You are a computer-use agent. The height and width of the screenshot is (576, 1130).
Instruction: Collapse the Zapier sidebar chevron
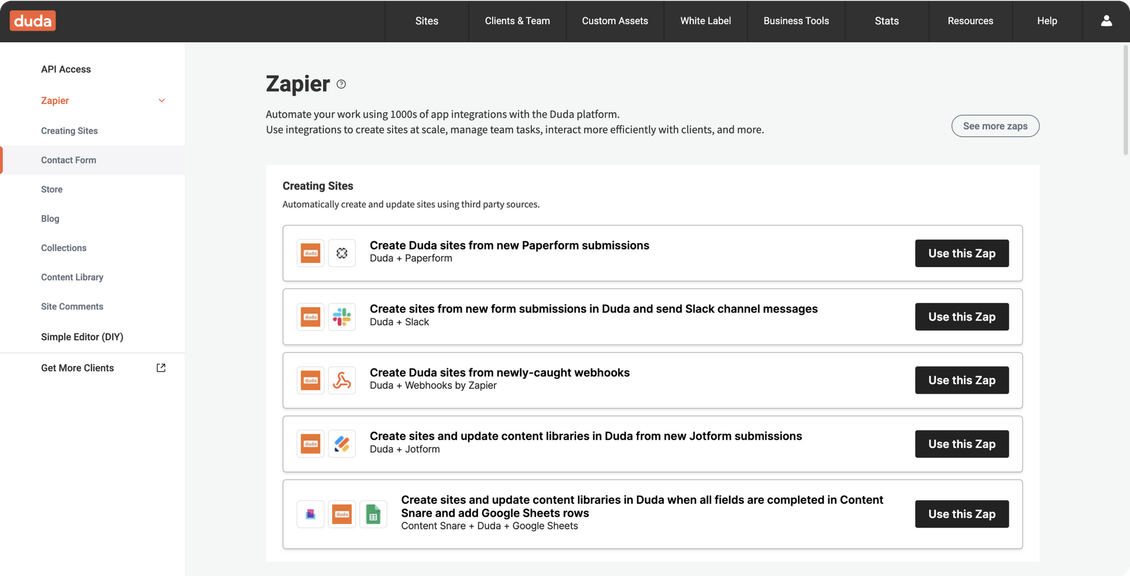(x=161, y=101)
